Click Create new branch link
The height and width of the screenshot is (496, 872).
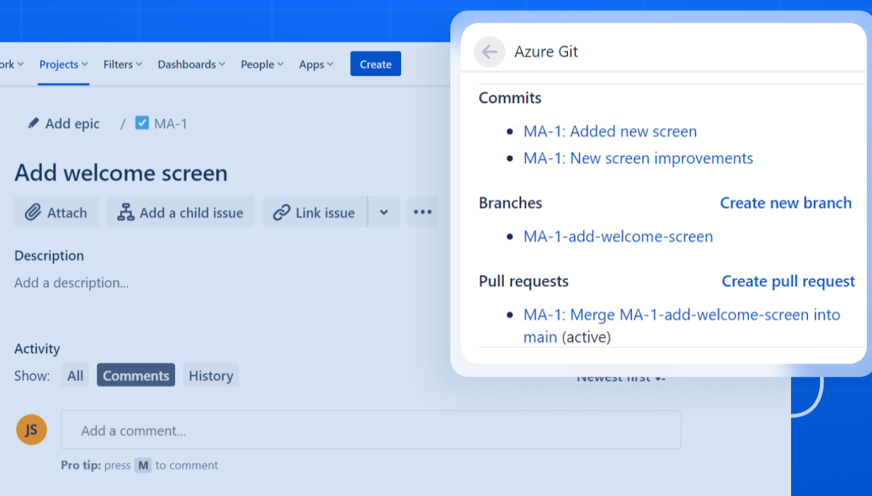click(x=786, y=203)
